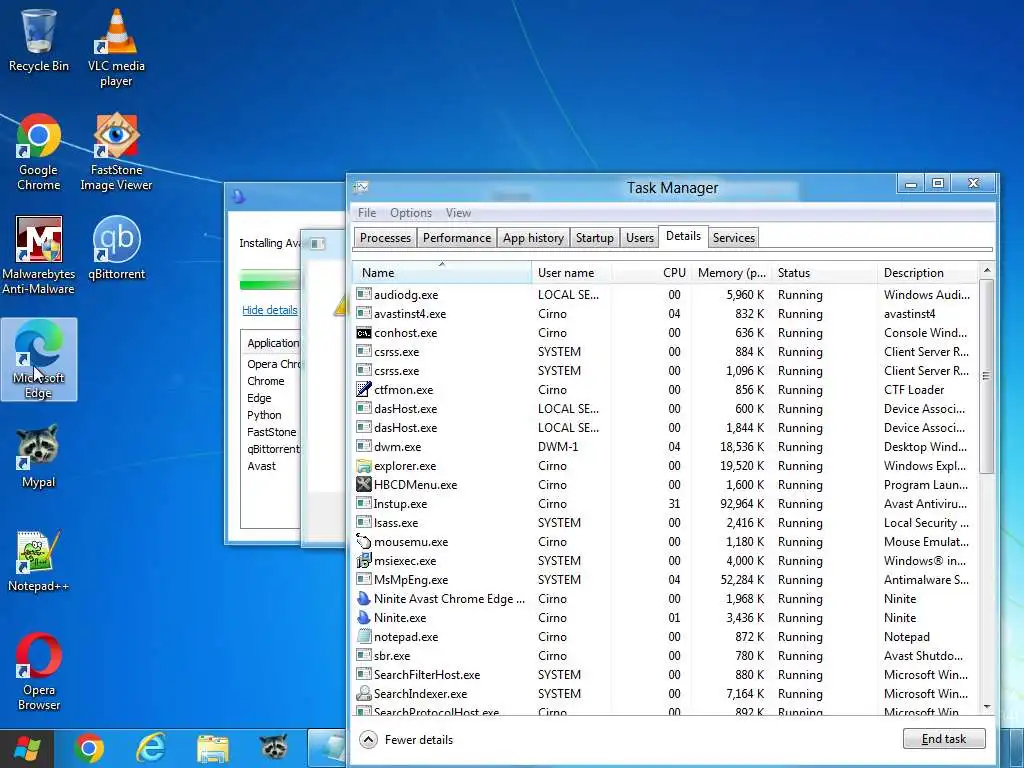Click the scrollbar up arrow
Screen dimensions: 1024x768
tap(987, 270)
